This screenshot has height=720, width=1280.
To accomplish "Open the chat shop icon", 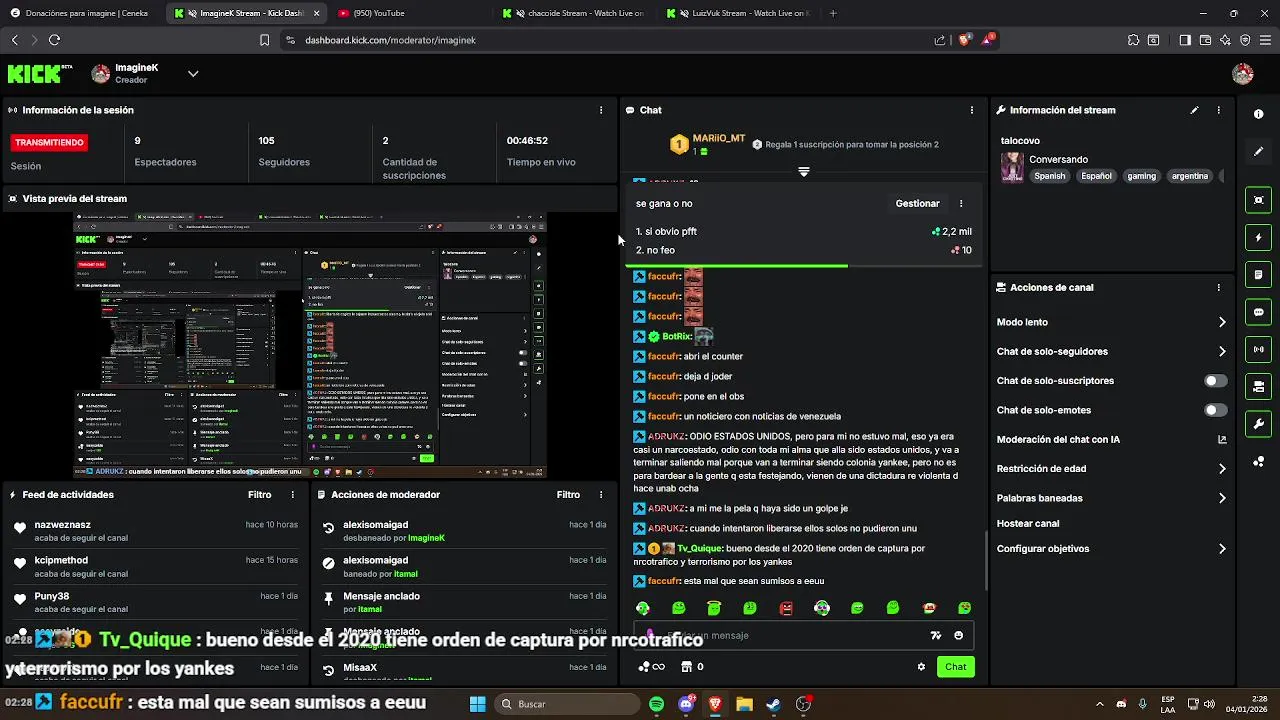I will point(691,667).
